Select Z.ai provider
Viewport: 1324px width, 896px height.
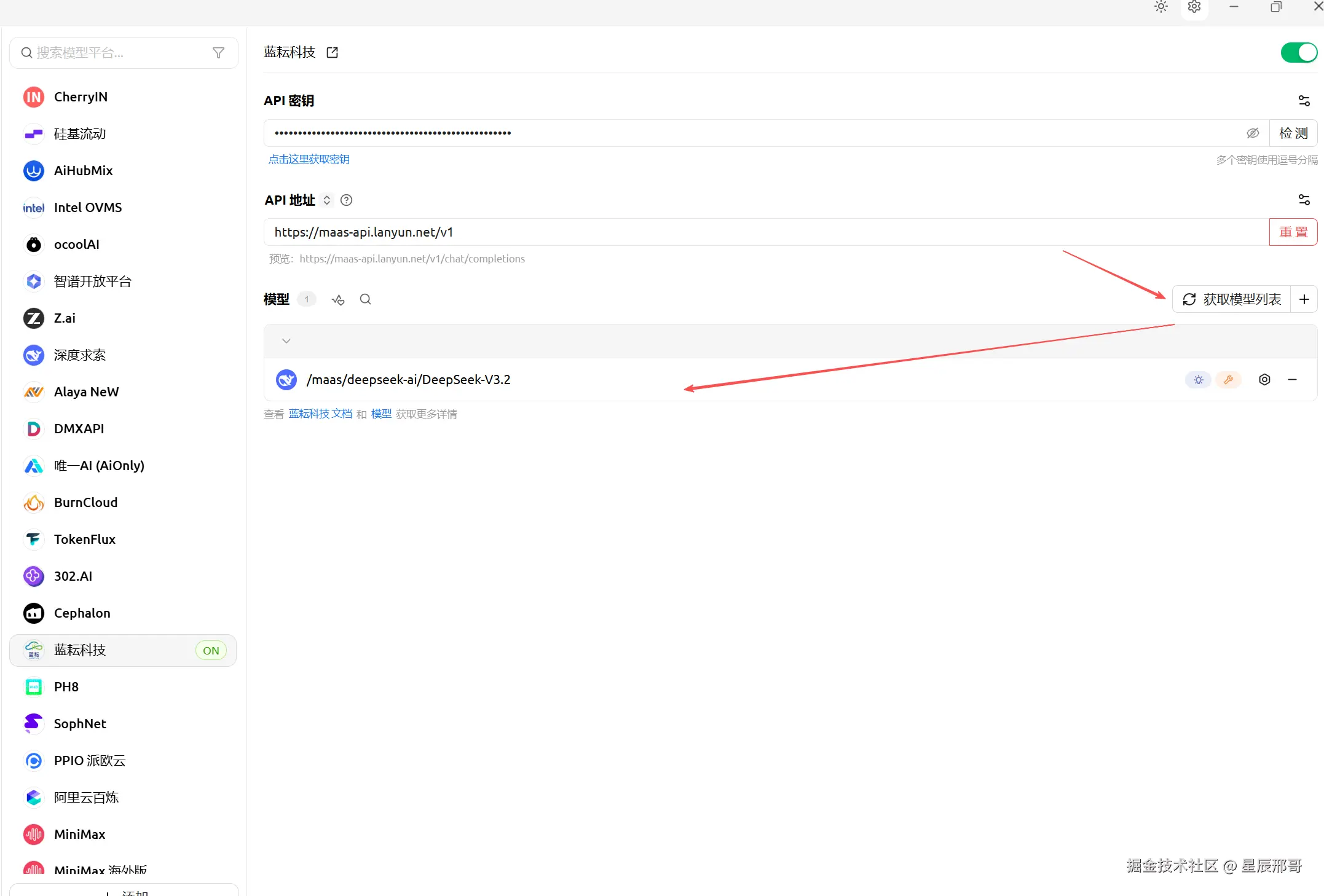click(123, 318)
